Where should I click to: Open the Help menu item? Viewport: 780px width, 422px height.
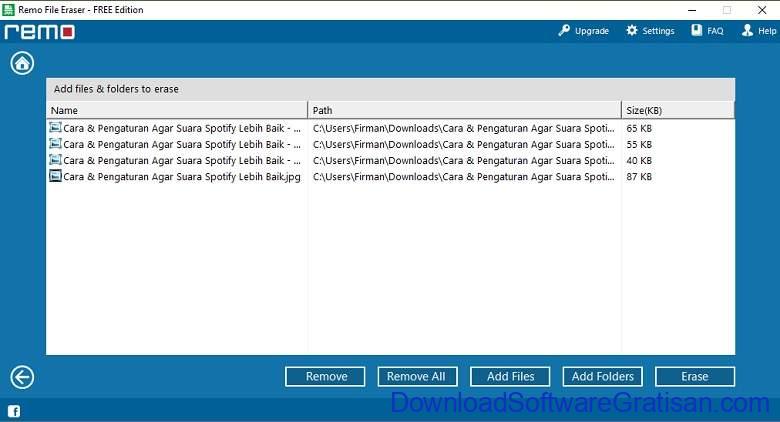759,31
